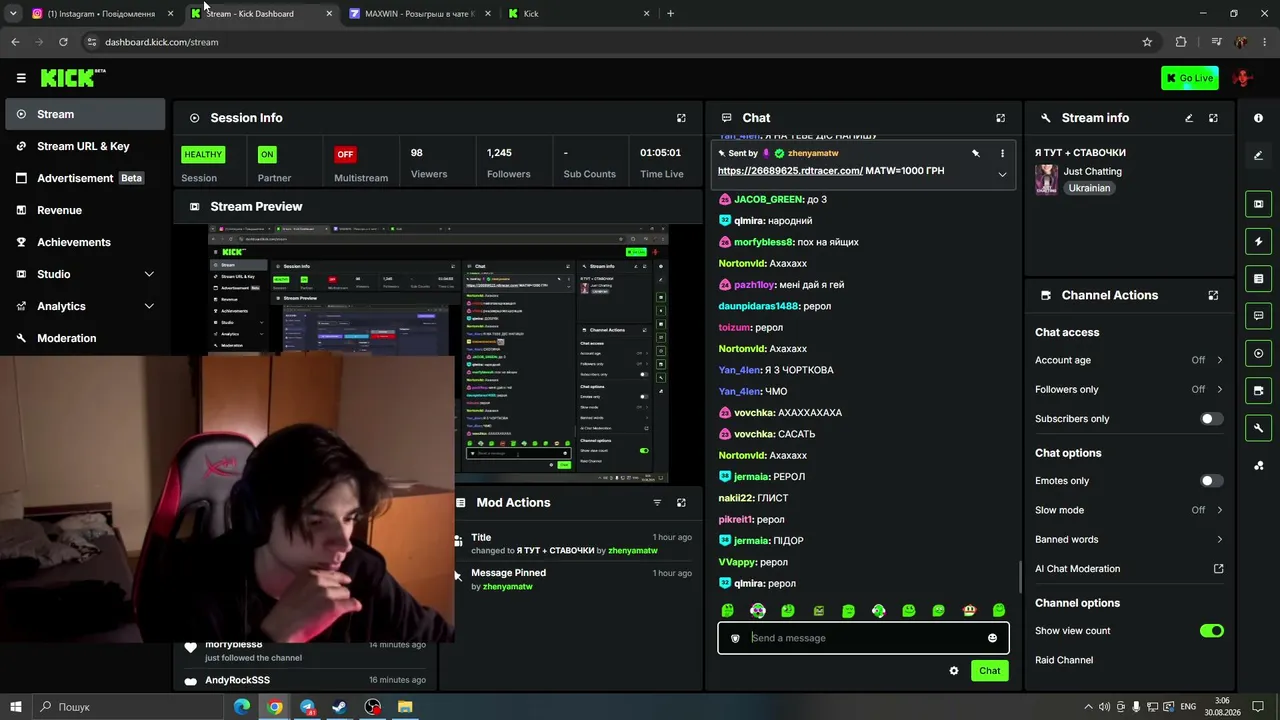Image resolution: width=1280 pixels, height=720 pixels.
Task: Reload the page with the browser refresh button
Action: pyautogui.click(x=63, y=42)
